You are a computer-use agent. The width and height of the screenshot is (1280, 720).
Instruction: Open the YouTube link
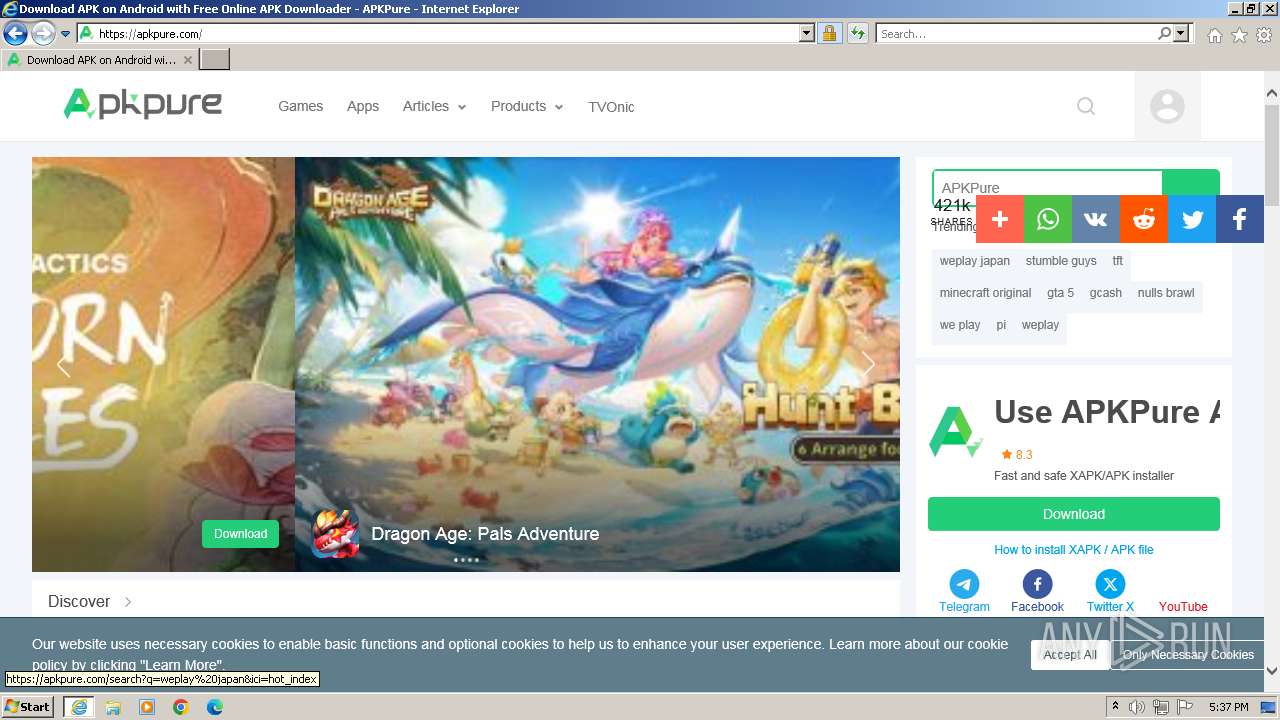coord(1183,606)
